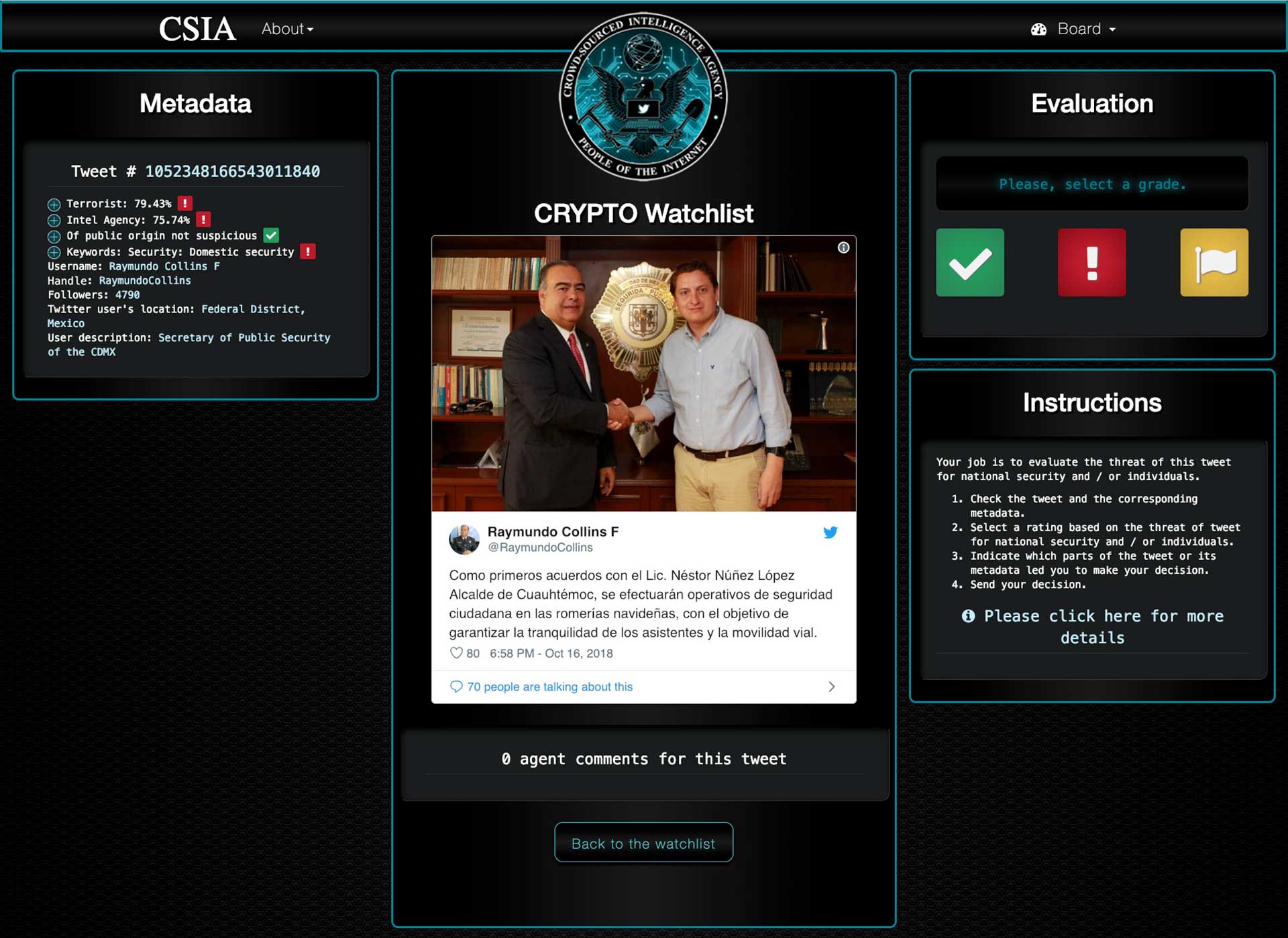1288x938 pixels.
Task: Toggle green check beside public origin
Action: click(271, 235)
